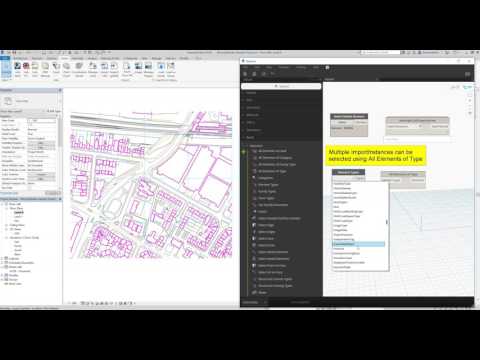Click the Load Family icon
Image resolution: width=480 pixels, height=360 pixels.
pos(161,69)
